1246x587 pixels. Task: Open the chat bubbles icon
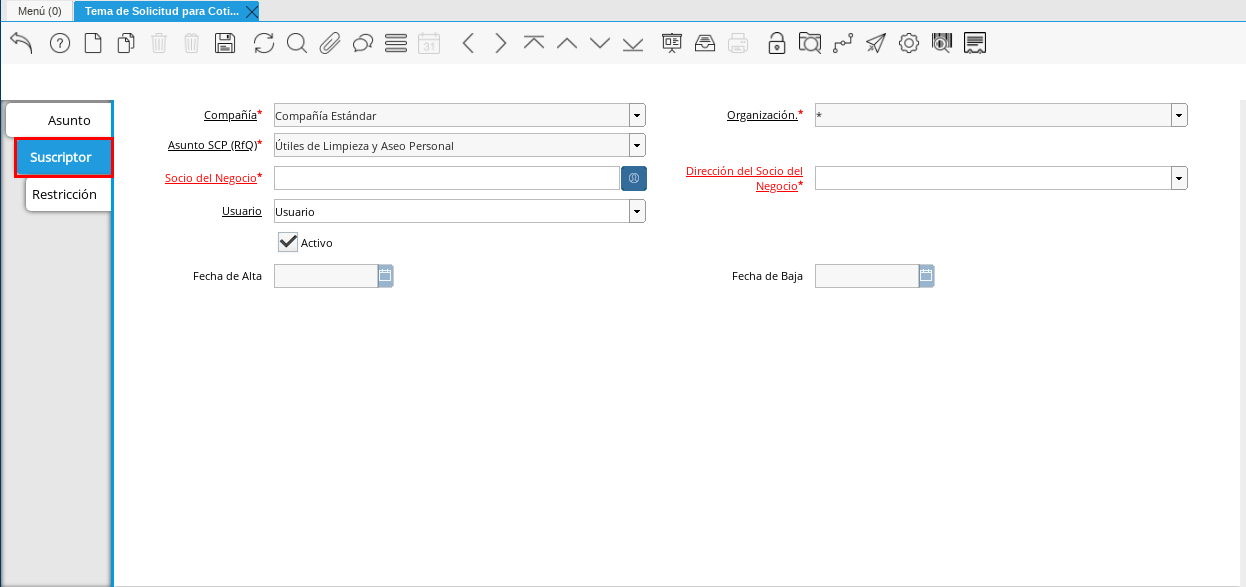363,43
